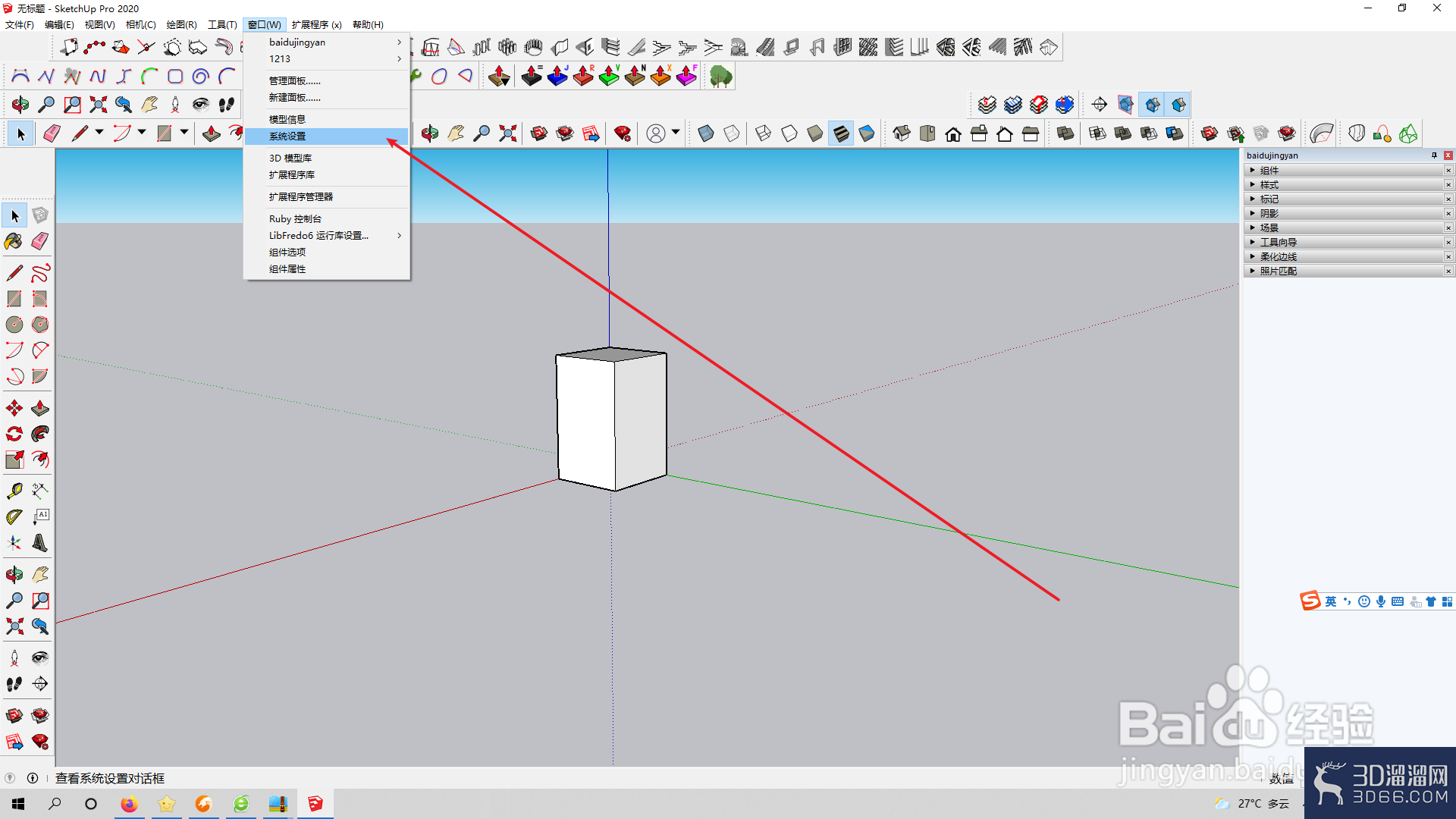Open arrow dropdown beside the arc tool
Viewport: 1456px width, 819px height.
[x=141, y=133]
